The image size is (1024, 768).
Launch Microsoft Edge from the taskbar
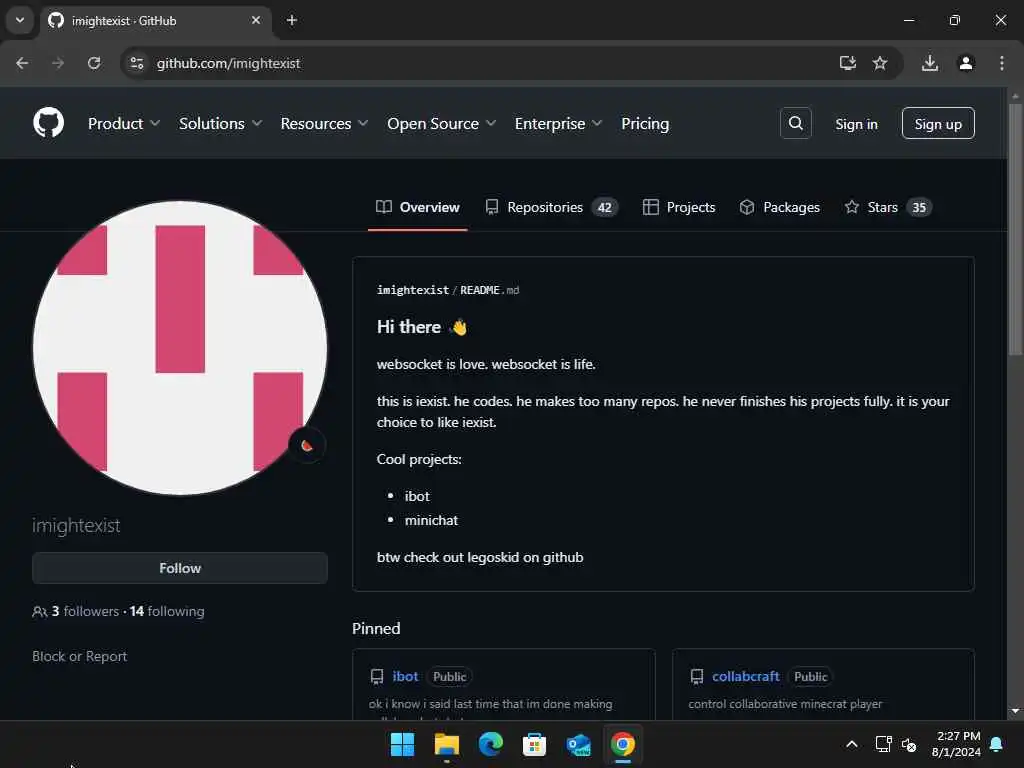(490, 744)
